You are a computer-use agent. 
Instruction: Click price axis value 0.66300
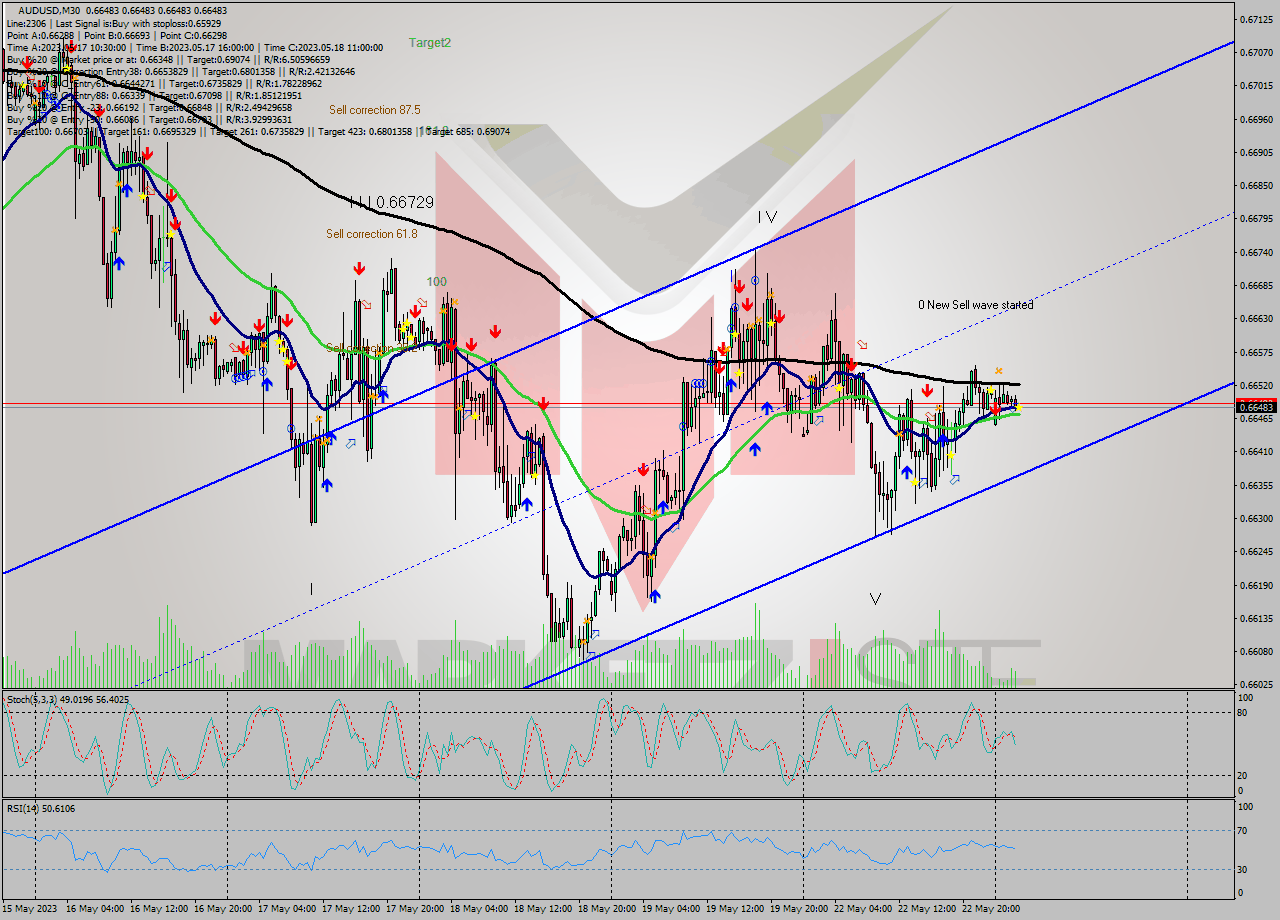tap(1255, 519)
